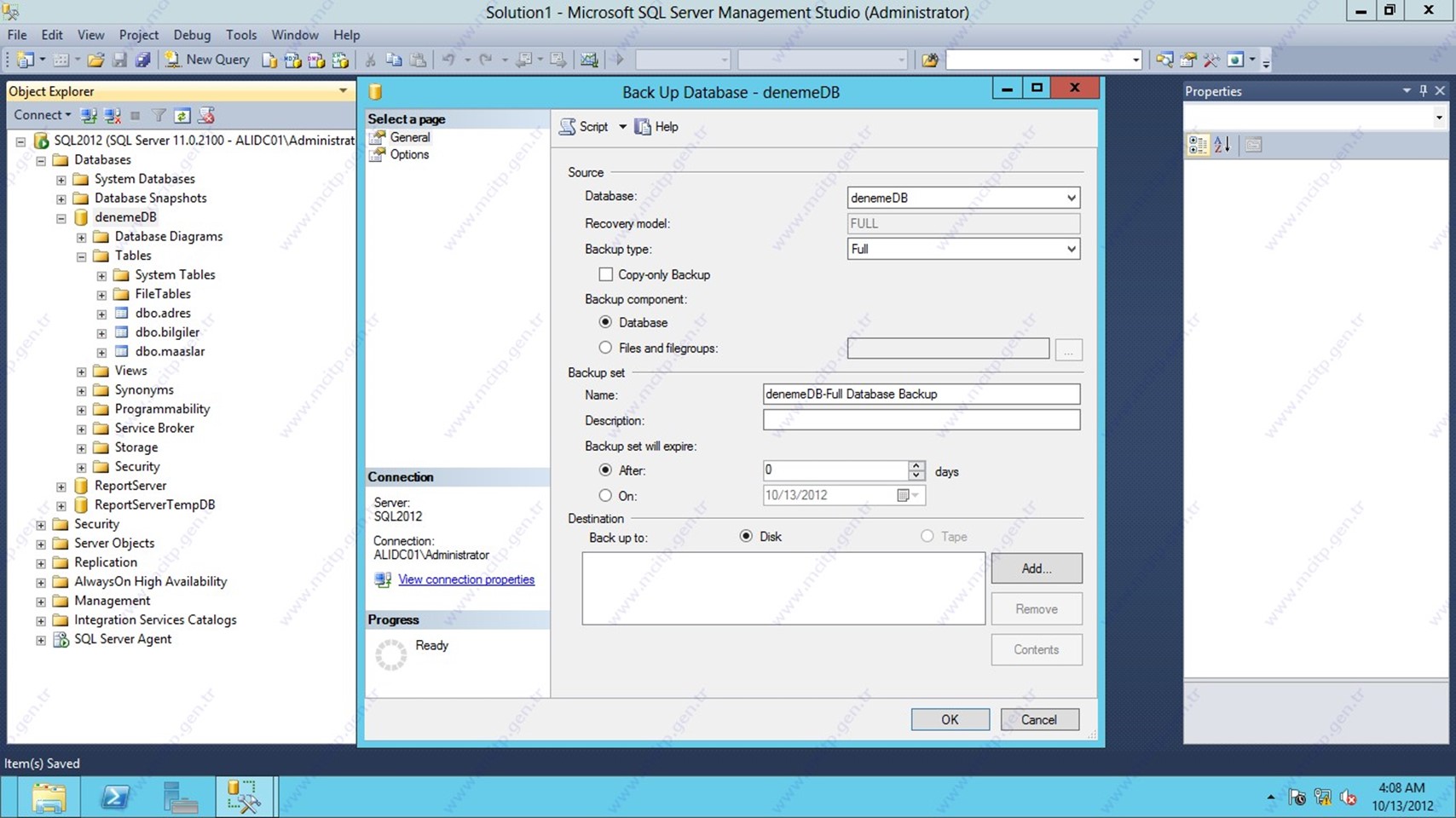Click the Open File folder icon
The image size is (1456, 818).
point(96,60)
